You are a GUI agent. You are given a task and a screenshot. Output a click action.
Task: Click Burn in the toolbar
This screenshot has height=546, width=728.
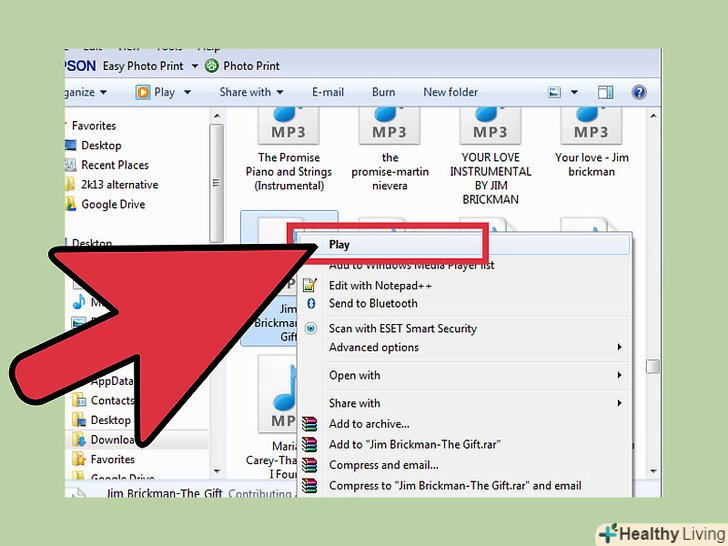(384, 92)
